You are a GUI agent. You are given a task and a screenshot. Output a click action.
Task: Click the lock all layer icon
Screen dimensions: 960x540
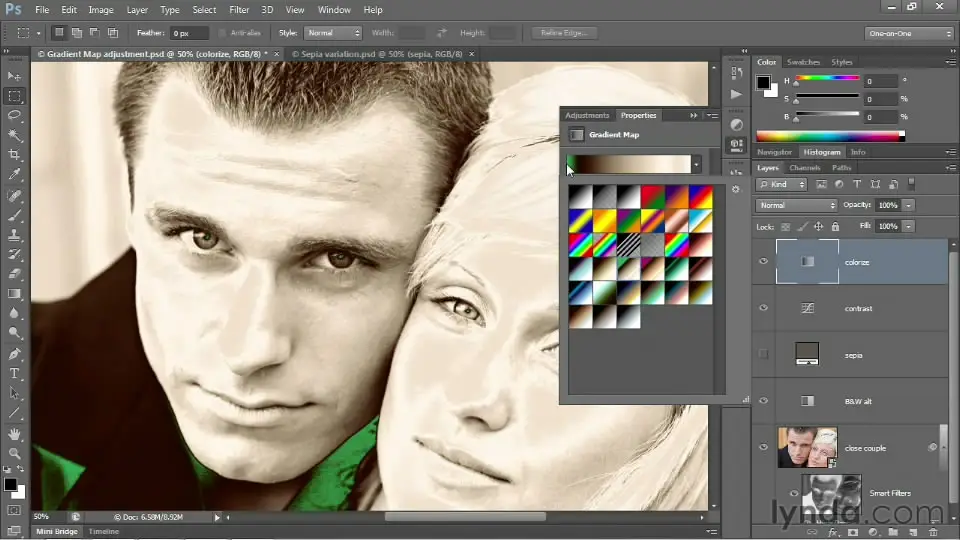[x=835, y=227]
